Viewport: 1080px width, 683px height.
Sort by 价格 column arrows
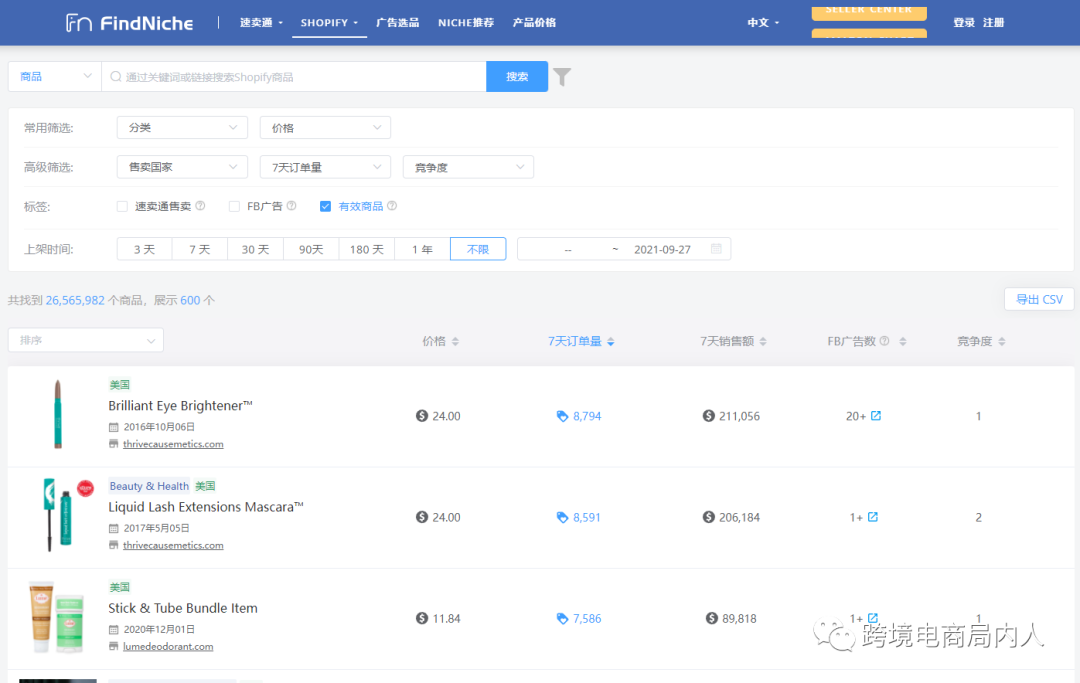click(455, 342)
